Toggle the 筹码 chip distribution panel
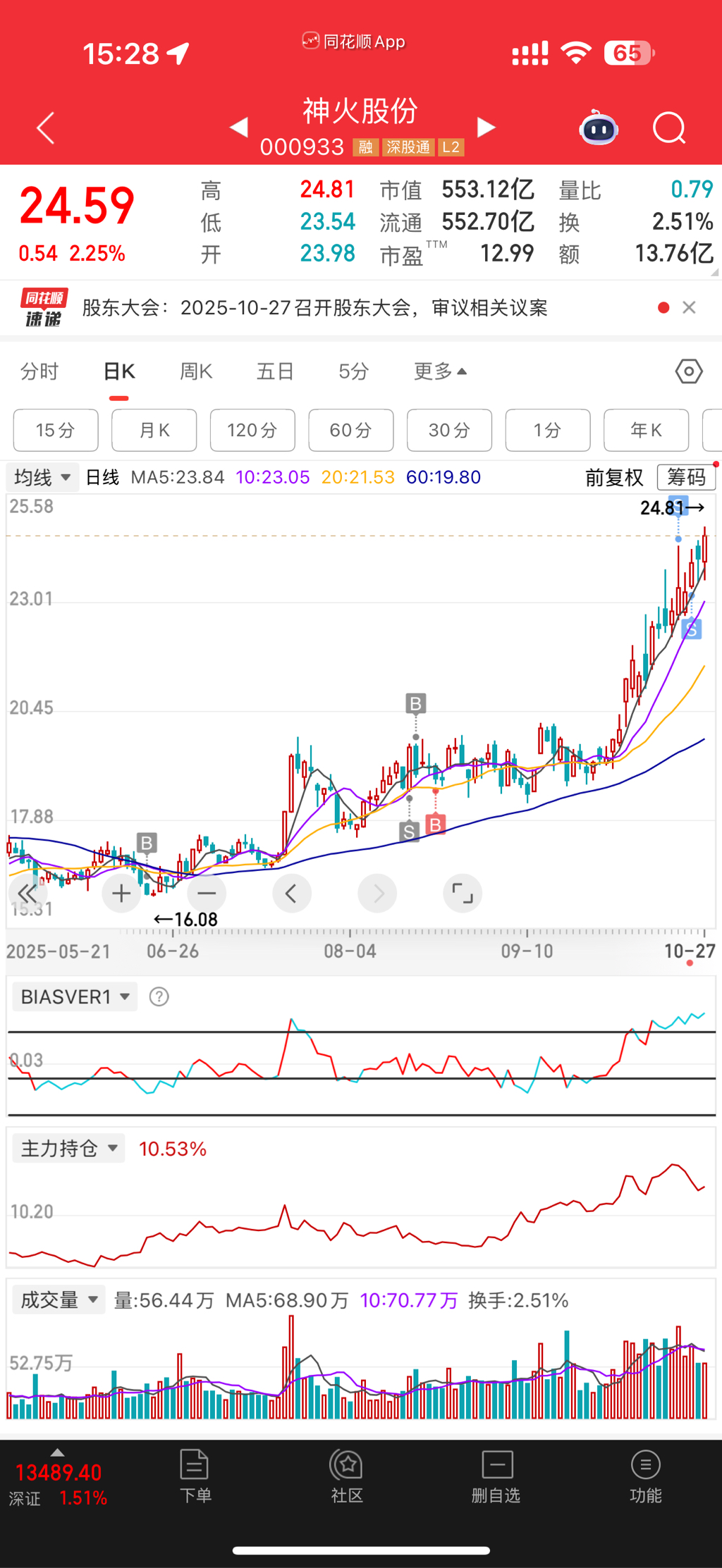722x1568 pixels. [x=686, y=477]
